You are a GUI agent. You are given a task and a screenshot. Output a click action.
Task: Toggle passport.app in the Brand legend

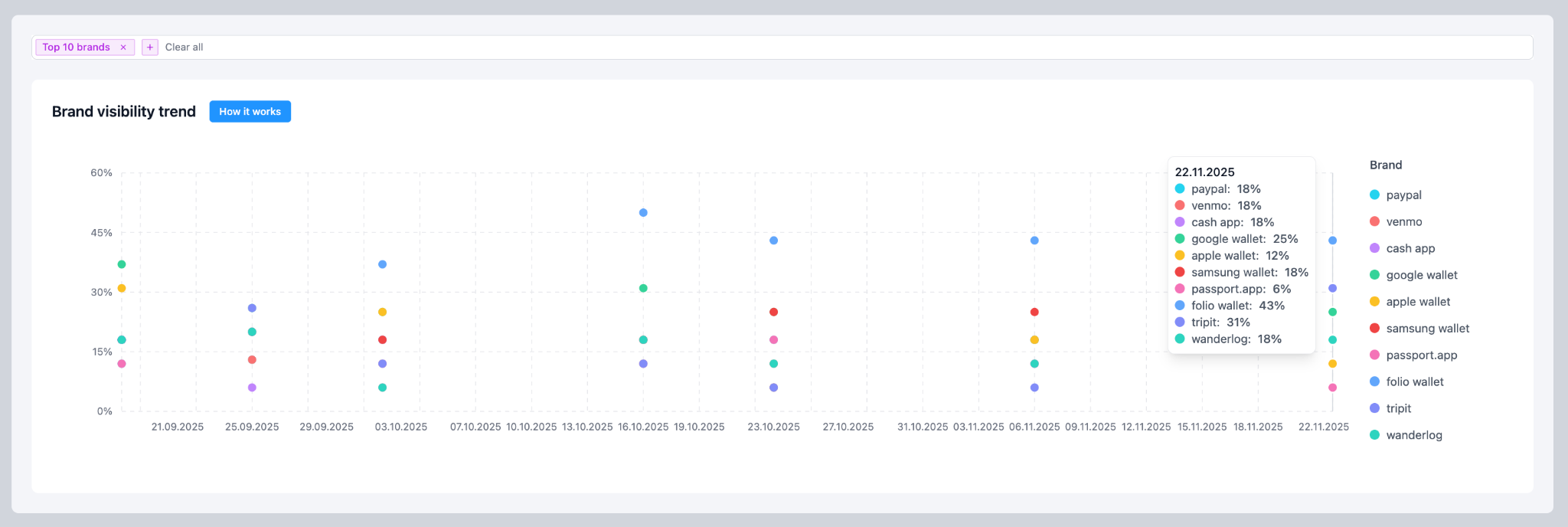pos(1413,355)
